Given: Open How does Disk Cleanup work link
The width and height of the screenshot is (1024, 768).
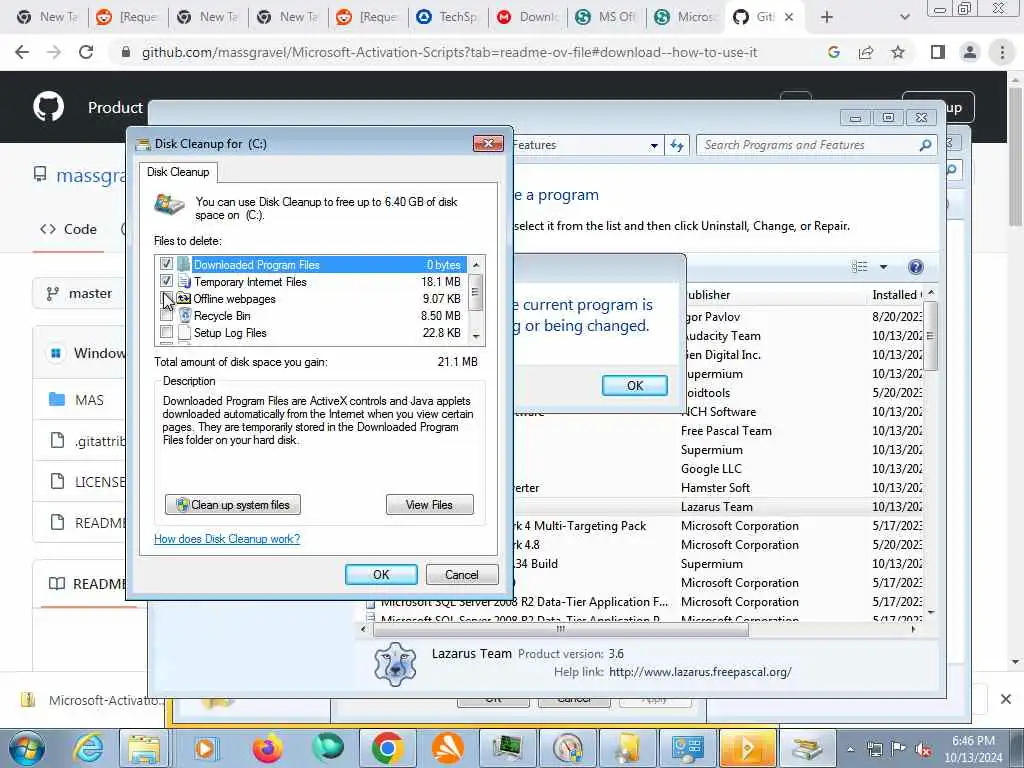Looking at the screenshot, I should tap(227, 539).
